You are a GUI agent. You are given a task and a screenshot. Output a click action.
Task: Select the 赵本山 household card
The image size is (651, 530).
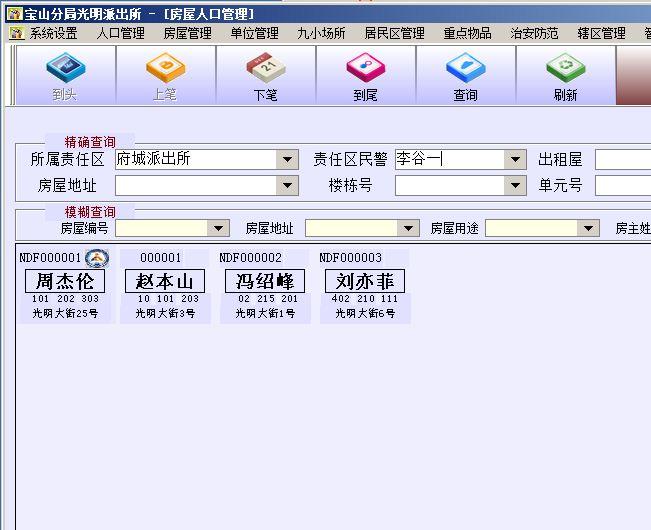(x=165, y=281)
